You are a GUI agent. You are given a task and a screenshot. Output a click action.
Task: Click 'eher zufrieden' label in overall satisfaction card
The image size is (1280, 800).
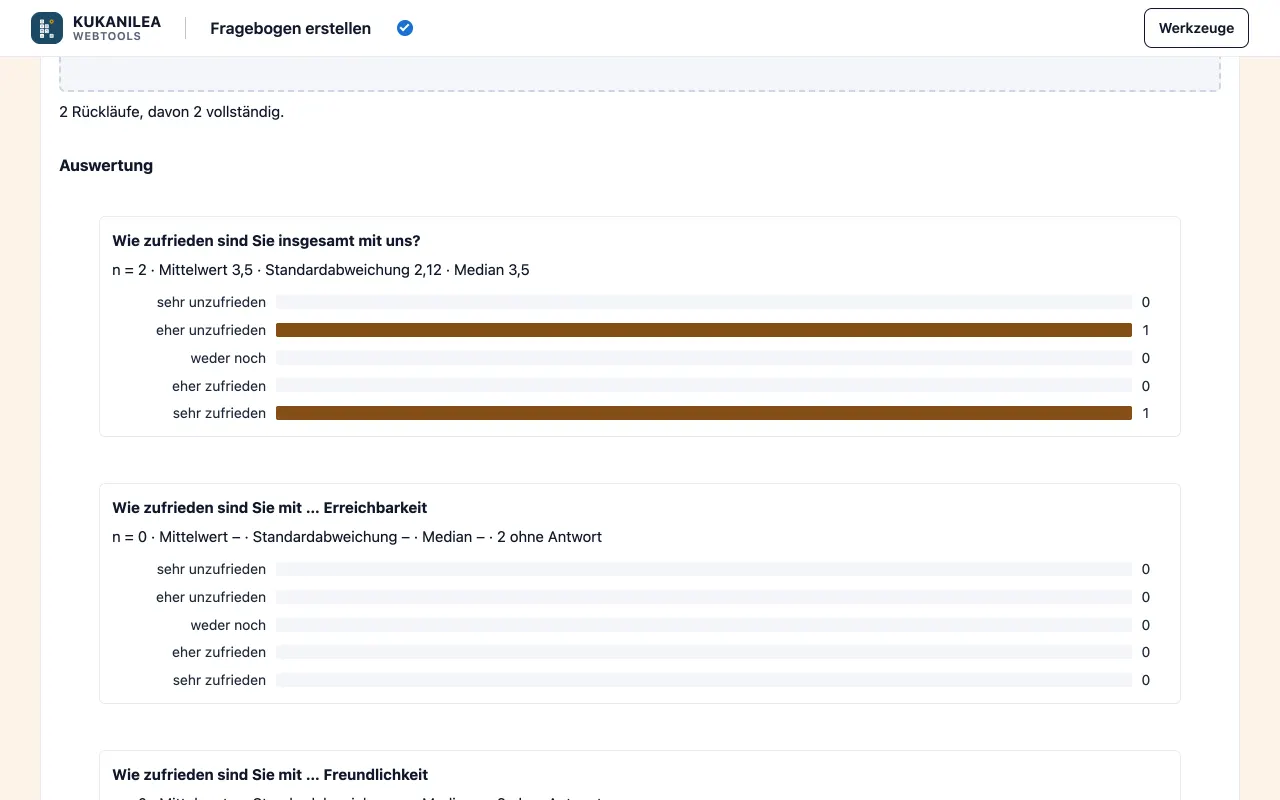pos(219,386)
